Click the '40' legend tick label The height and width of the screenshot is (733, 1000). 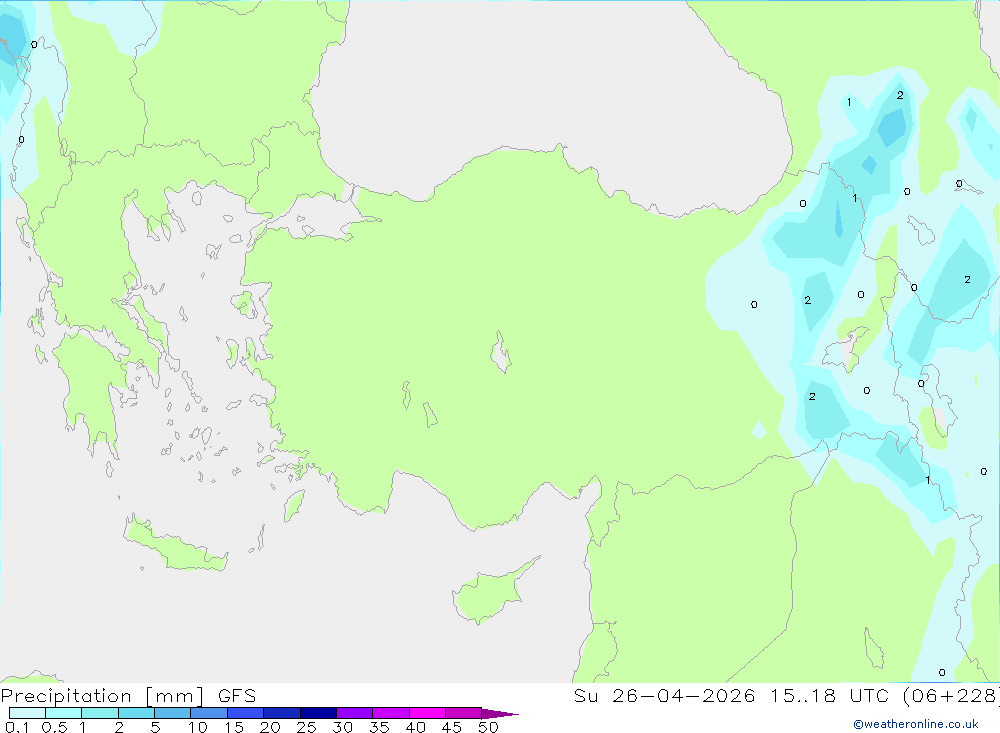[x=415, y=727]
